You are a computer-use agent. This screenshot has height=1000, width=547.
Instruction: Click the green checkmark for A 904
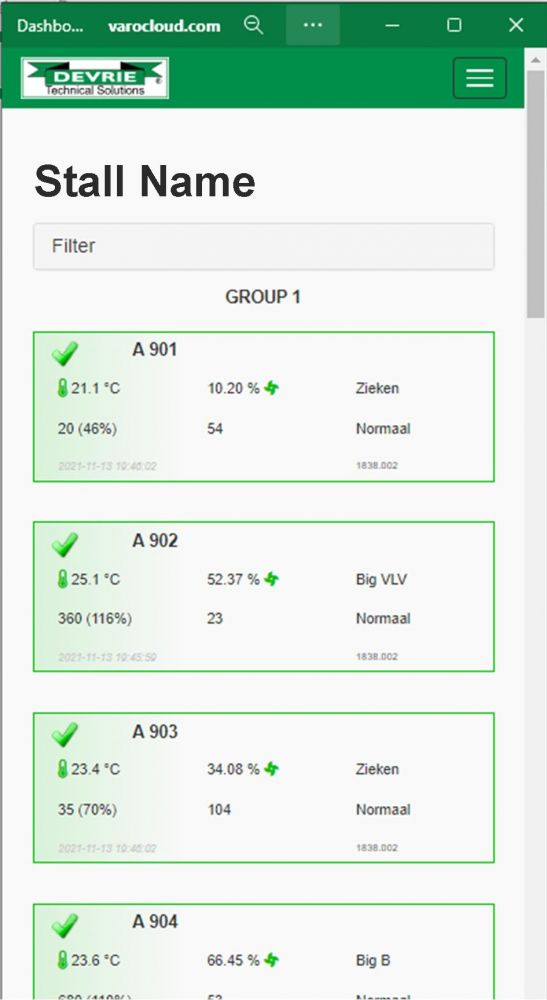pos(64,925)
